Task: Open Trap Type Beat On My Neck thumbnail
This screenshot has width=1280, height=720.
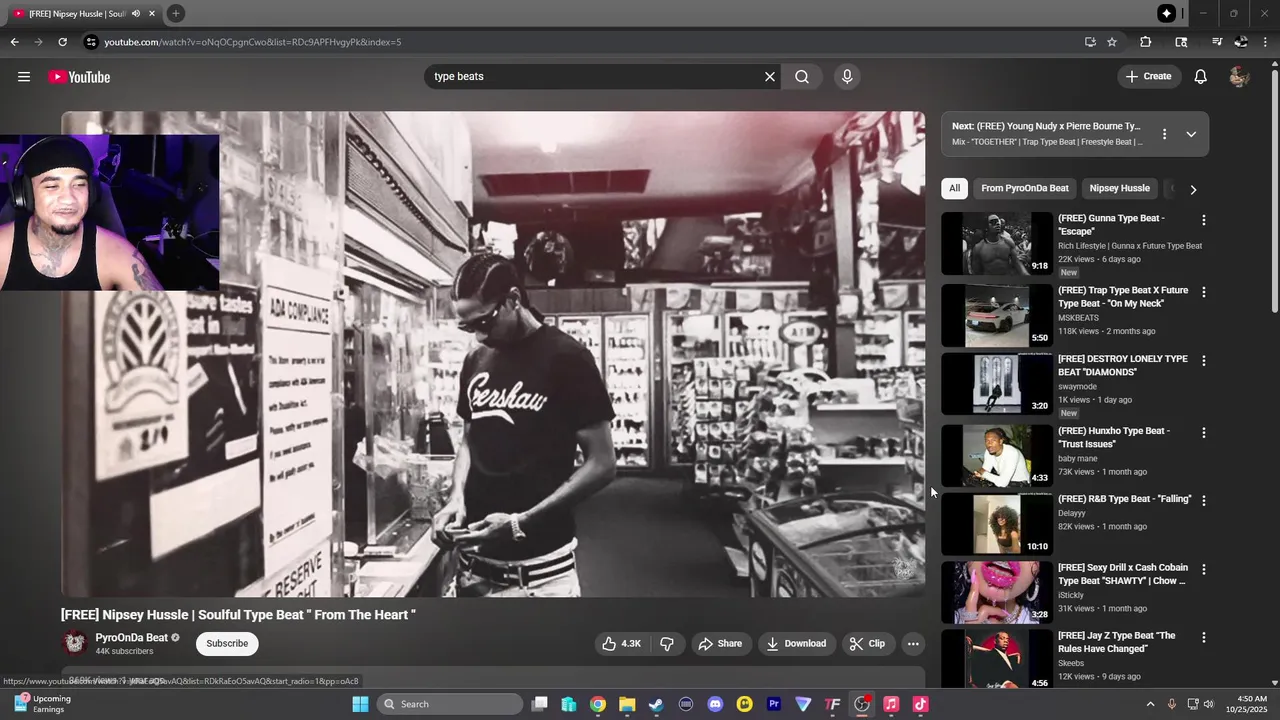Action: point(997,315)
